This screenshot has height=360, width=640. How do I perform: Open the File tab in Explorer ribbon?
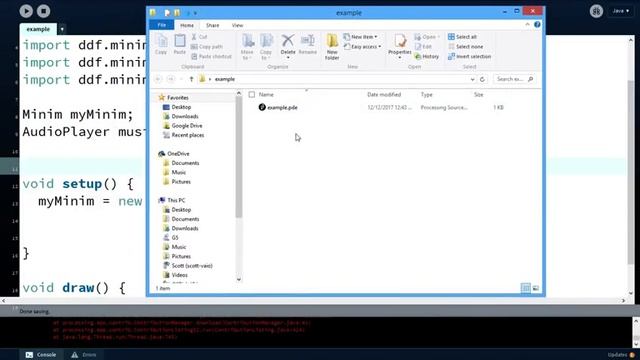(x=162, y=25)
